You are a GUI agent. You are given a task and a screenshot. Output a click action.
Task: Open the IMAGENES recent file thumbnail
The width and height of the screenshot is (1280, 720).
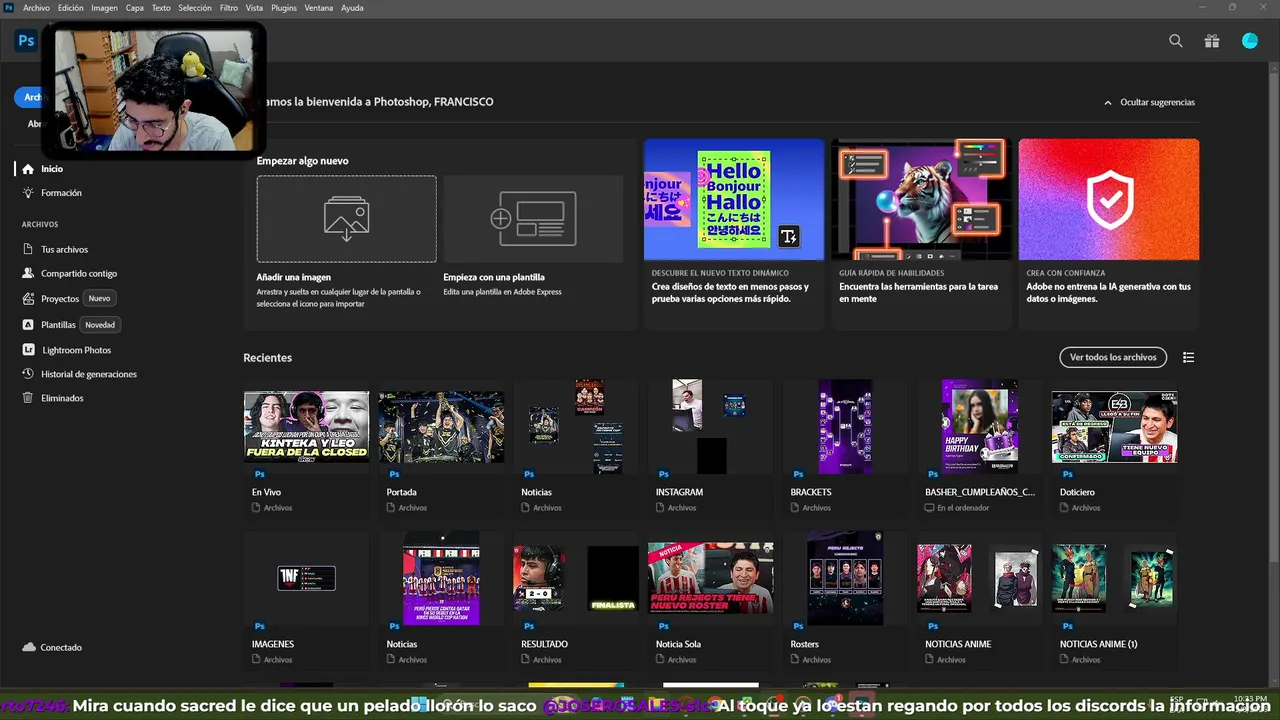[306, 578]
